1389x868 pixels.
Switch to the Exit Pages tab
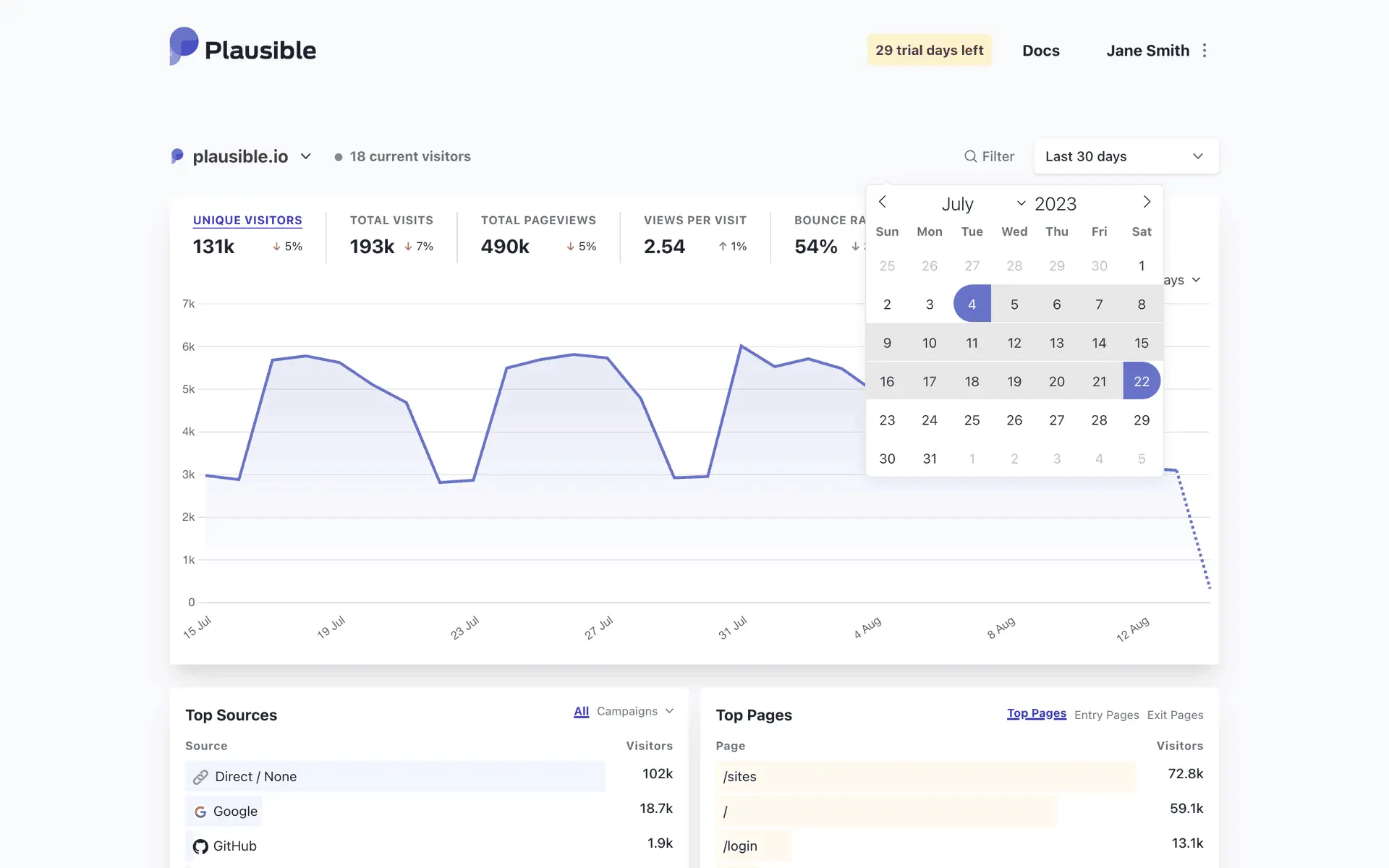click(x=1175, y=715)
